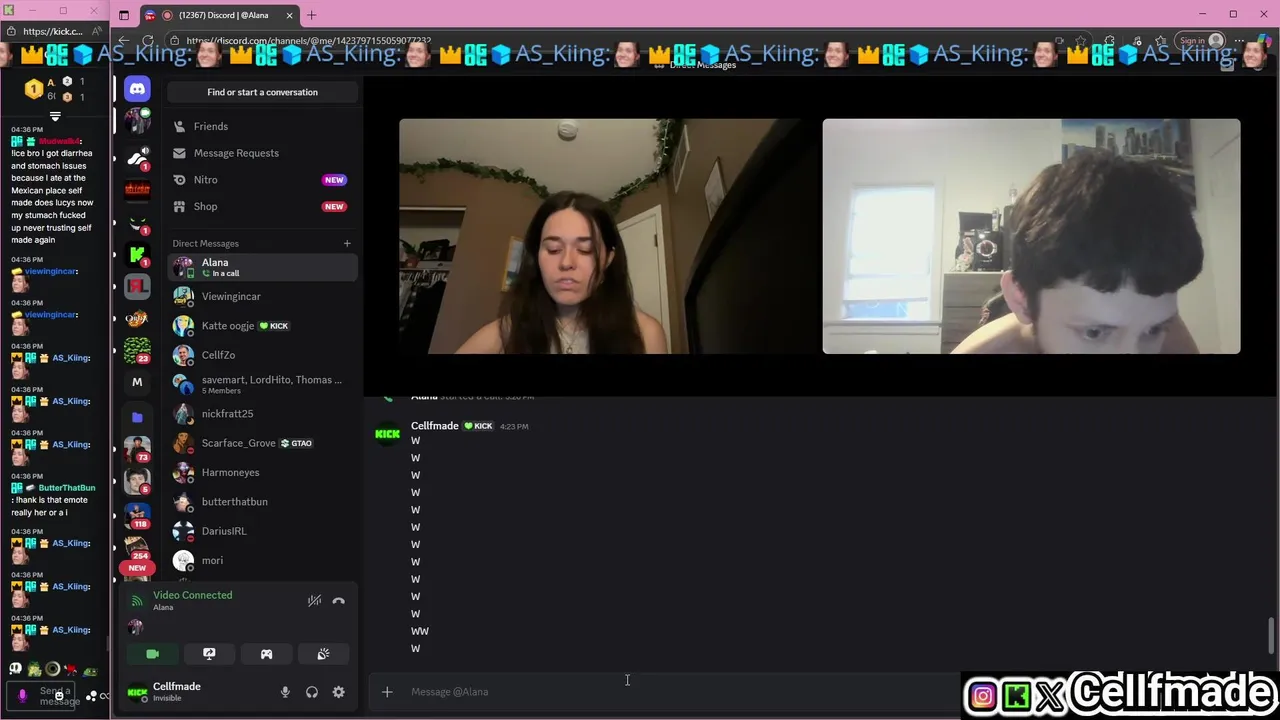Open Viewingincar direct message
1280x720 pixels.
click(x=262, y=296)
